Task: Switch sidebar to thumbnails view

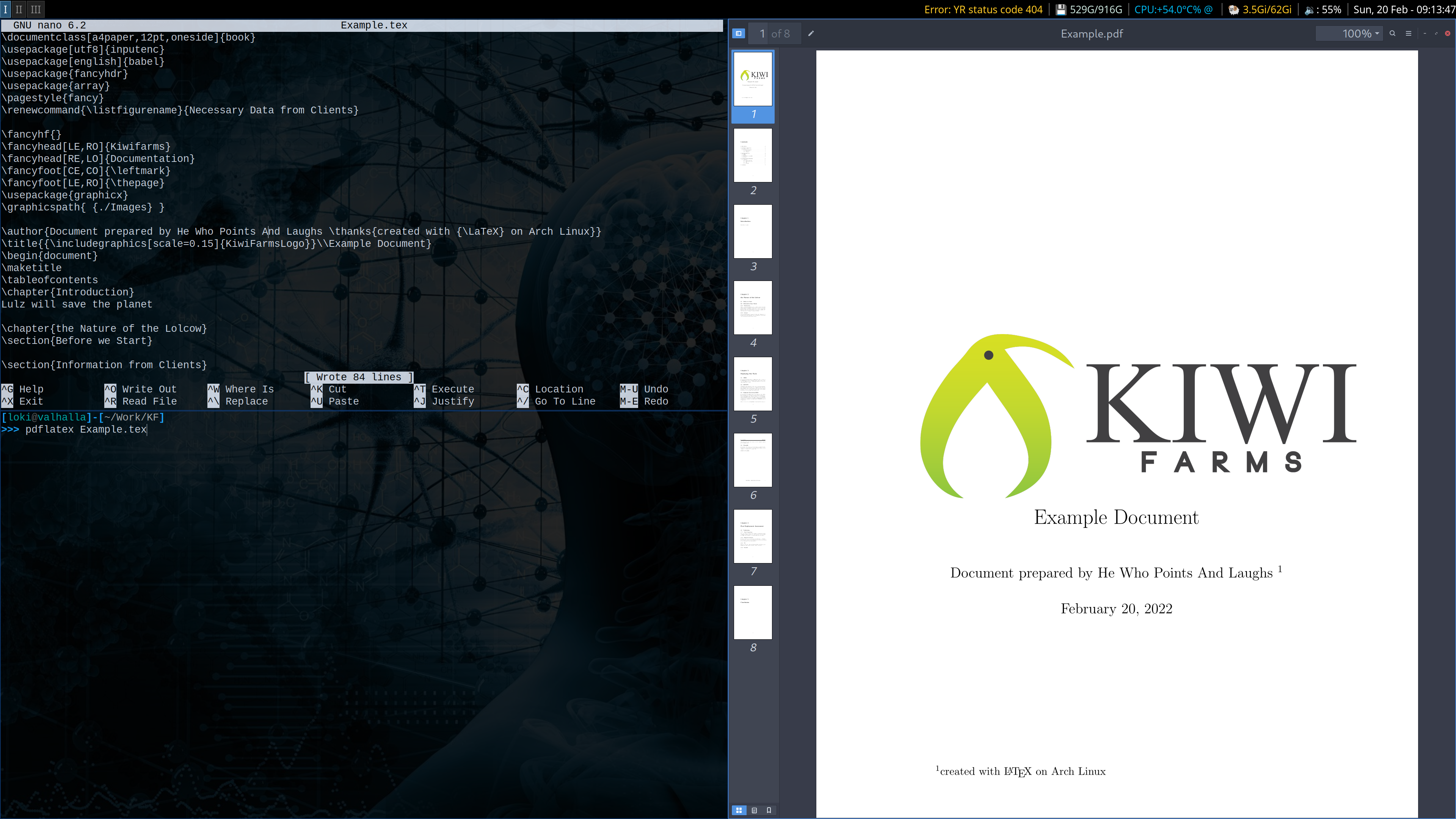Action: (x=739, y=810)
